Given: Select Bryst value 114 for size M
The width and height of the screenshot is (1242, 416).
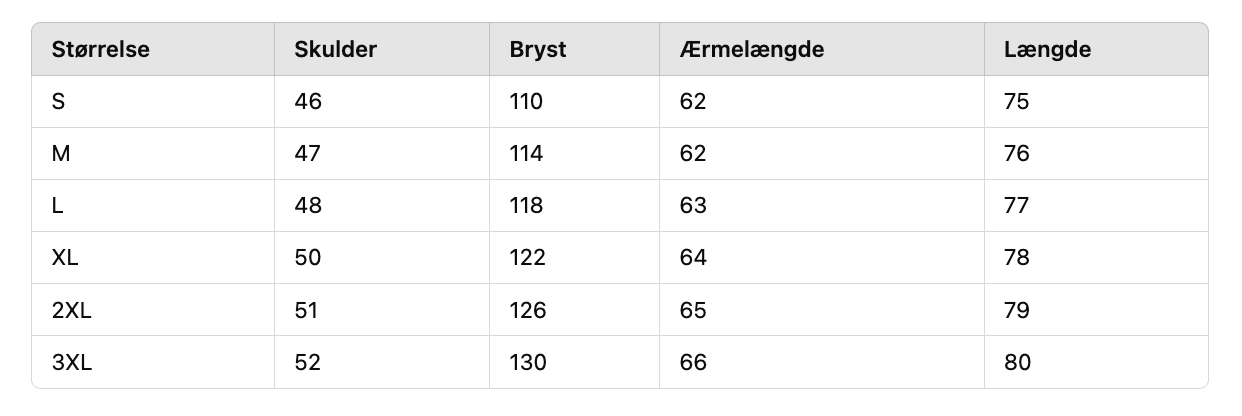Looking at the screenshot, I should tap(526, 154).
